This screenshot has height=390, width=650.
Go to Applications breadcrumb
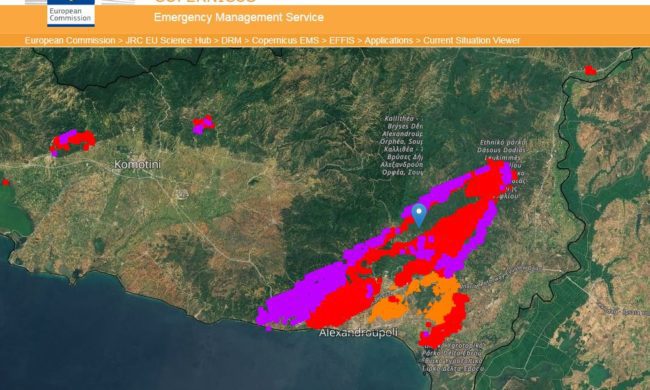(x=388, y=41)
